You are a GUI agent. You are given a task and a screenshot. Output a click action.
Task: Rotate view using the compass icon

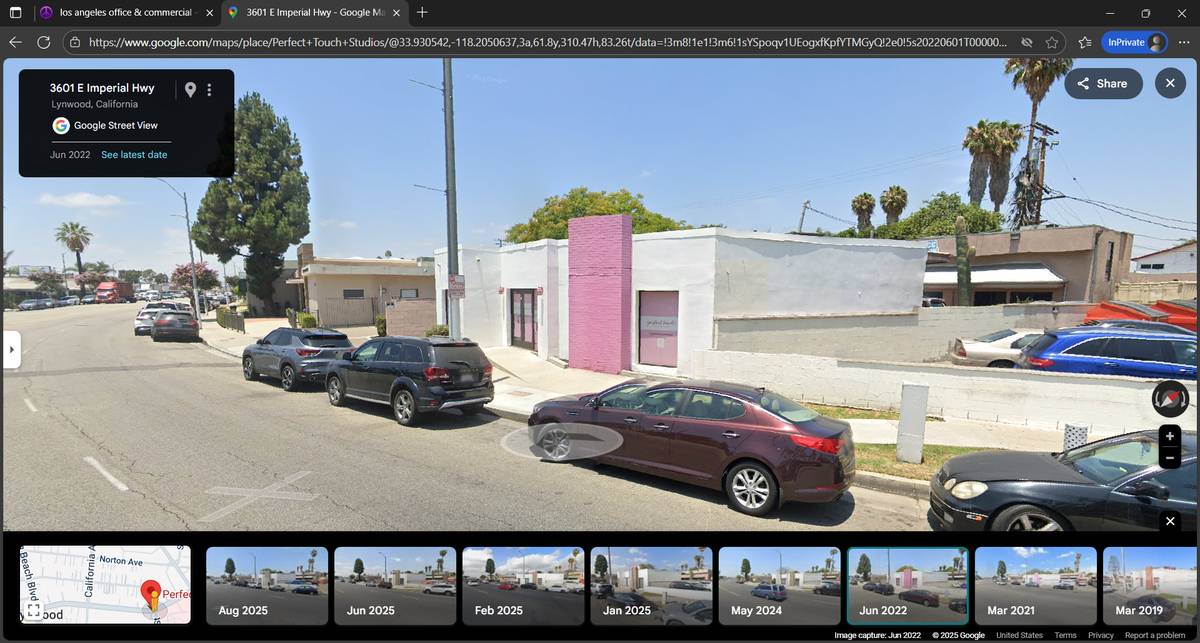click(1170, 399)
